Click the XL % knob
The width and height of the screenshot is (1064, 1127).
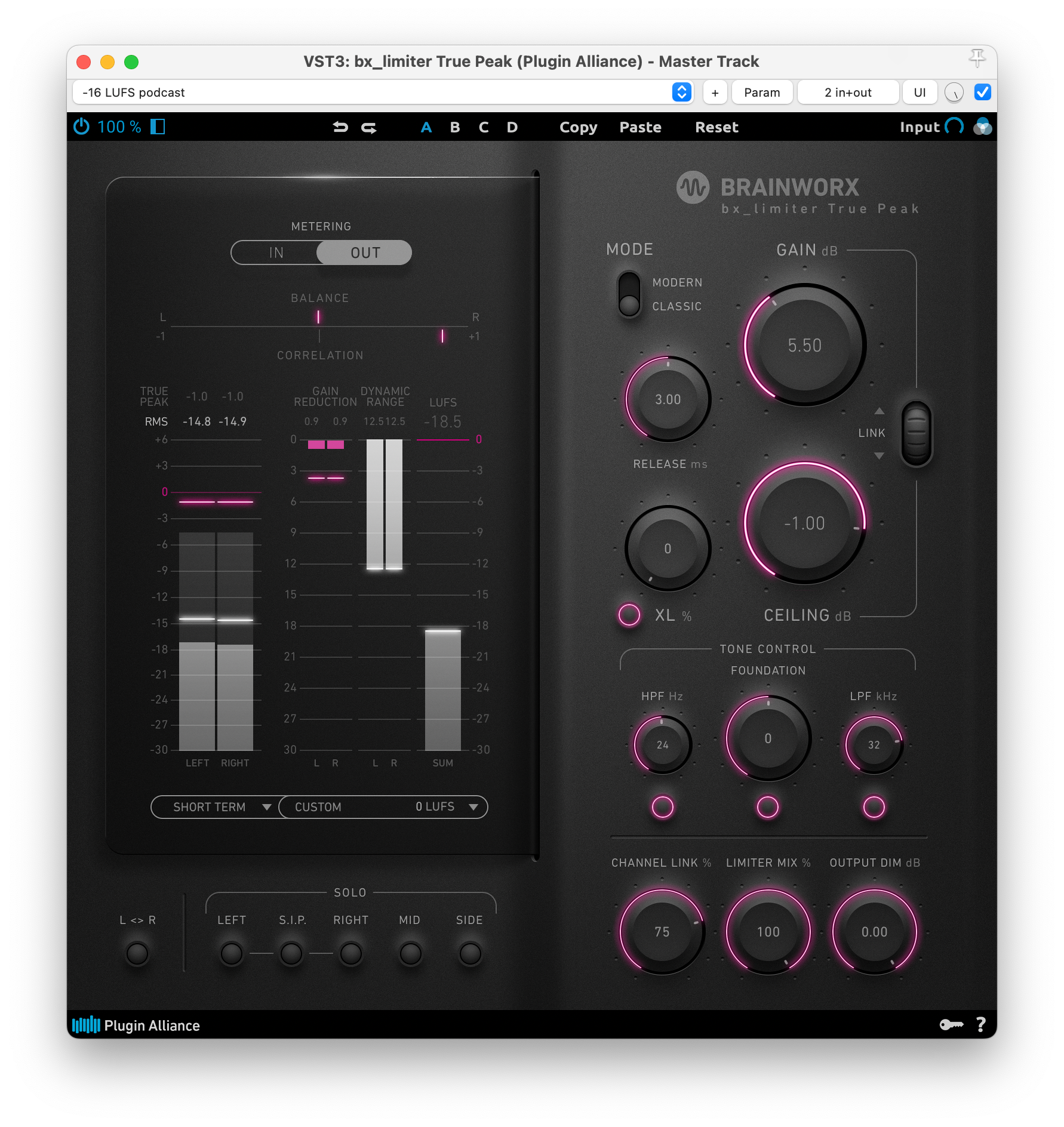click(x=668, y=549)
